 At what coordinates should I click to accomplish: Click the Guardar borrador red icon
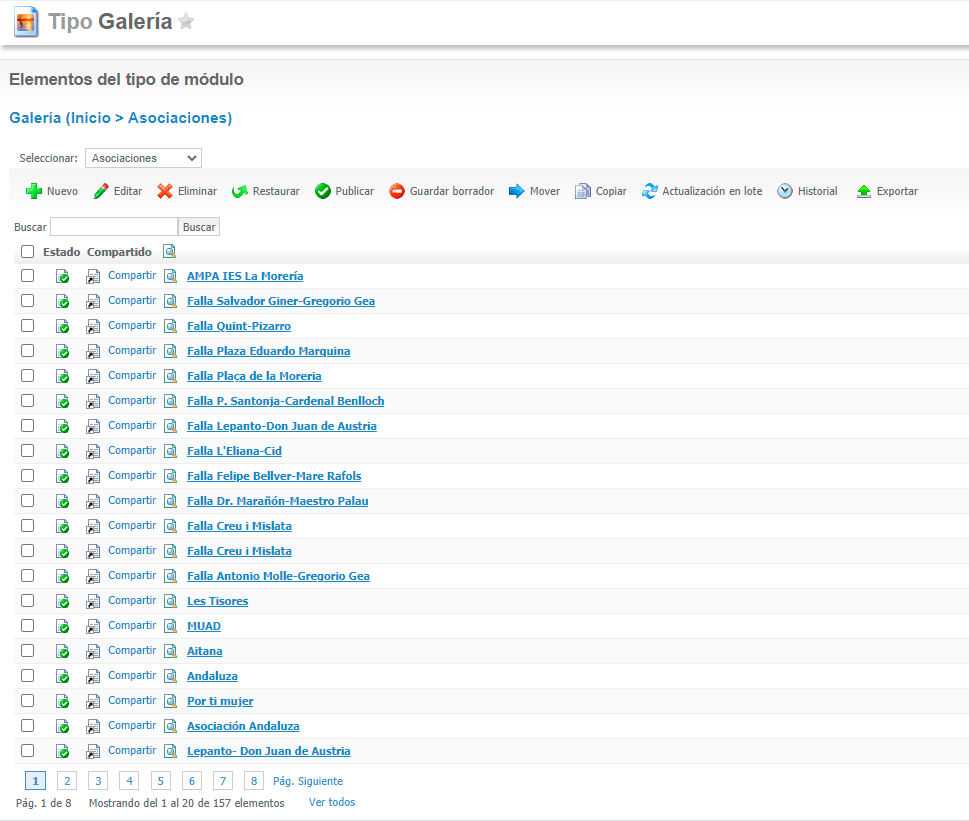(397, 191)
